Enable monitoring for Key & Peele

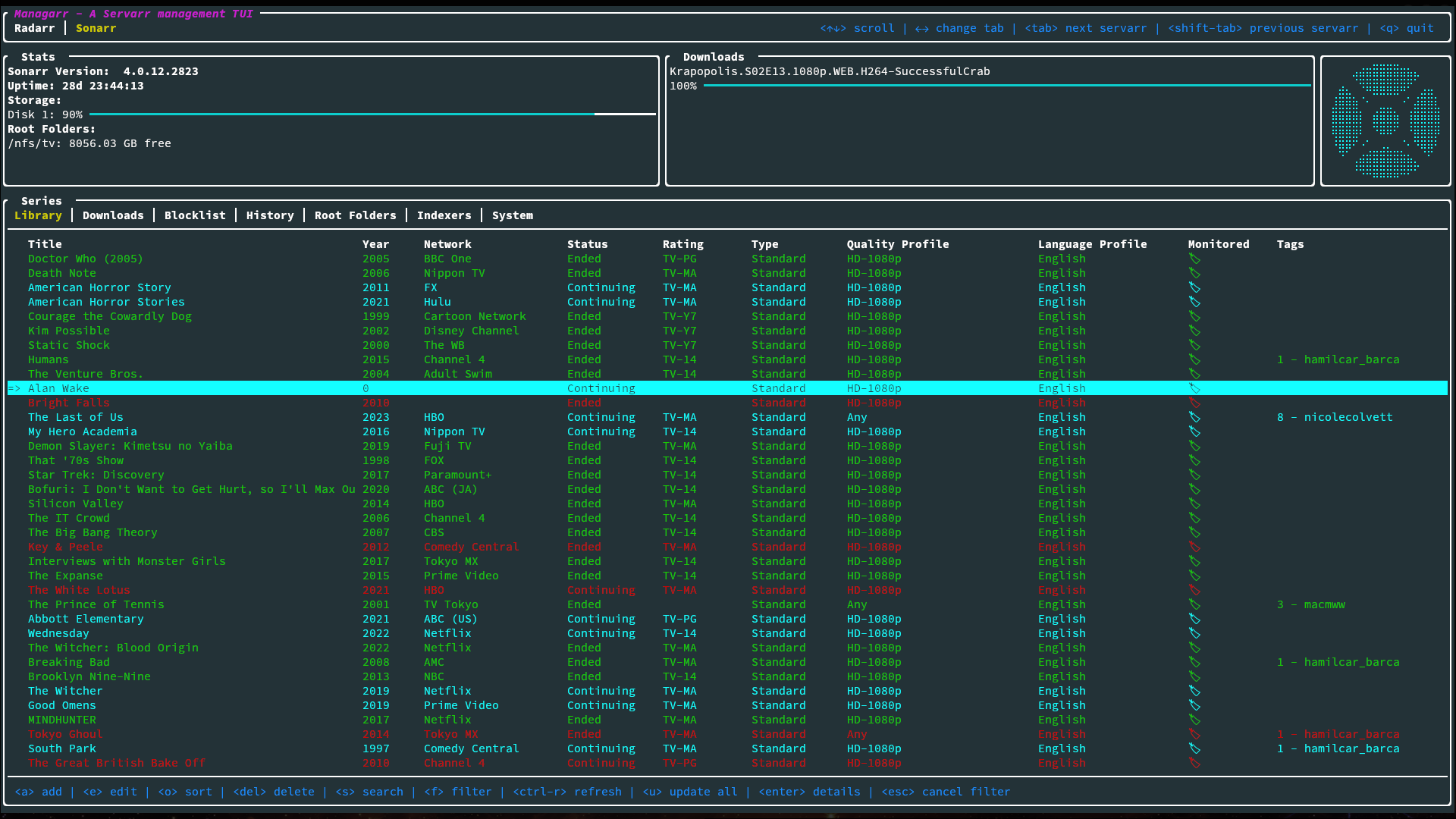(1194, 547)
